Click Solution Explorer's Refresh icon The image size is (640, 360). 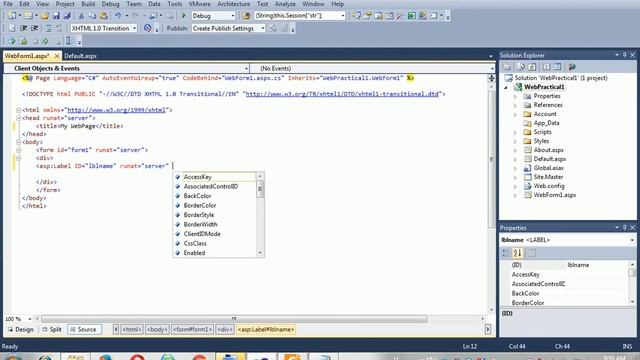coord(532,67)
